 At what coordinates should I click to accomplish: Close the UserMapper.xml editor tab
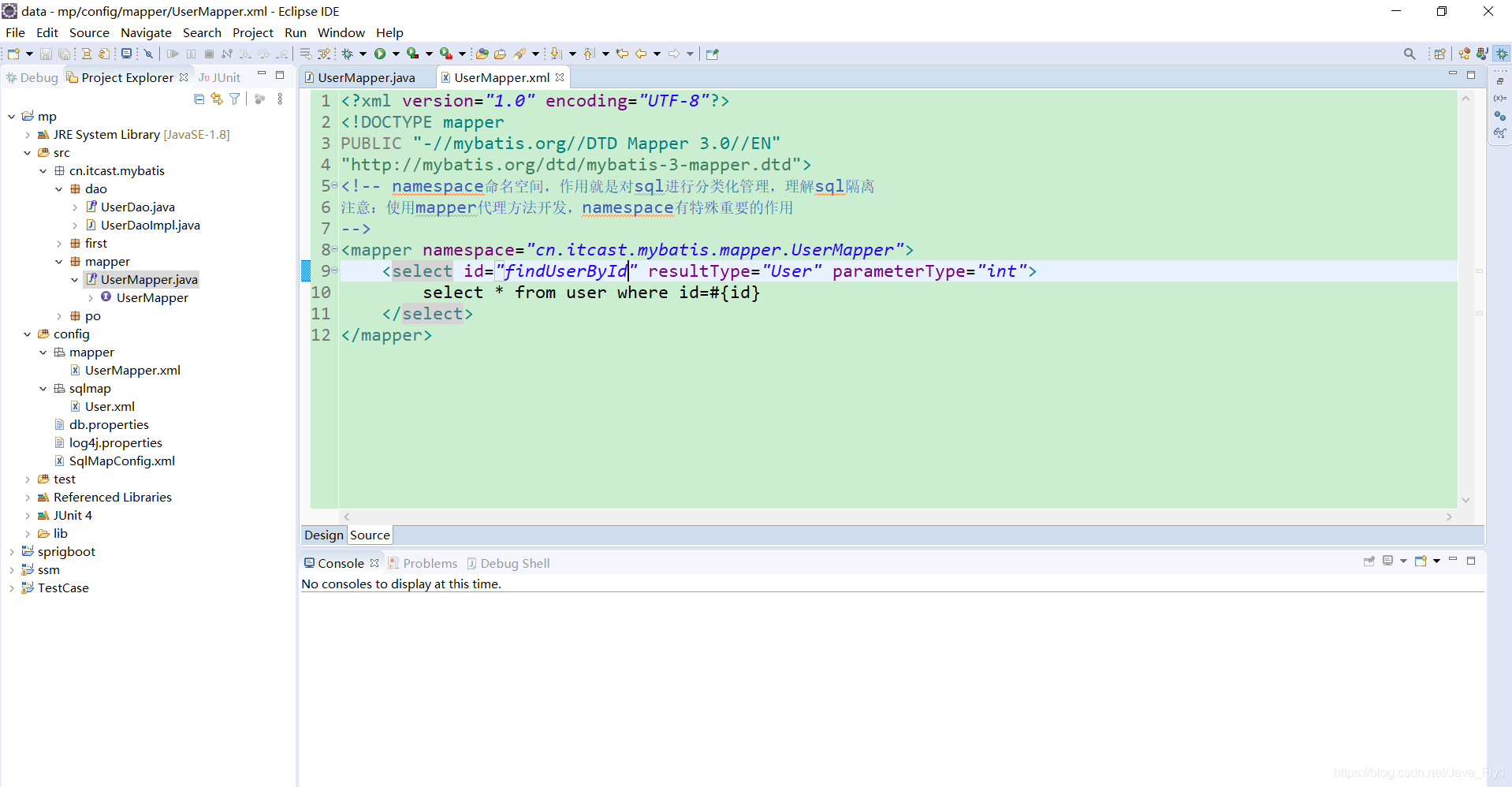coord(560,77)
